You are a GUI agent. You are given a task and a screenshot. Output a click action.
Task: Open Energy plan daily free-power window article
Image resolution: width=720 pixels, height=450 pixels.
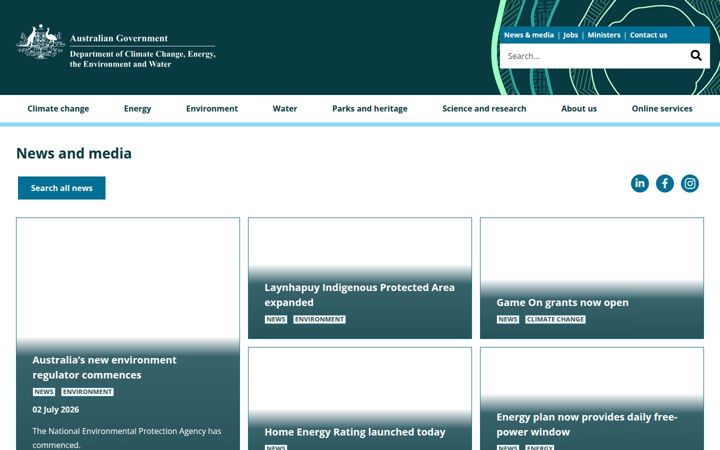(x=586, y=424)
